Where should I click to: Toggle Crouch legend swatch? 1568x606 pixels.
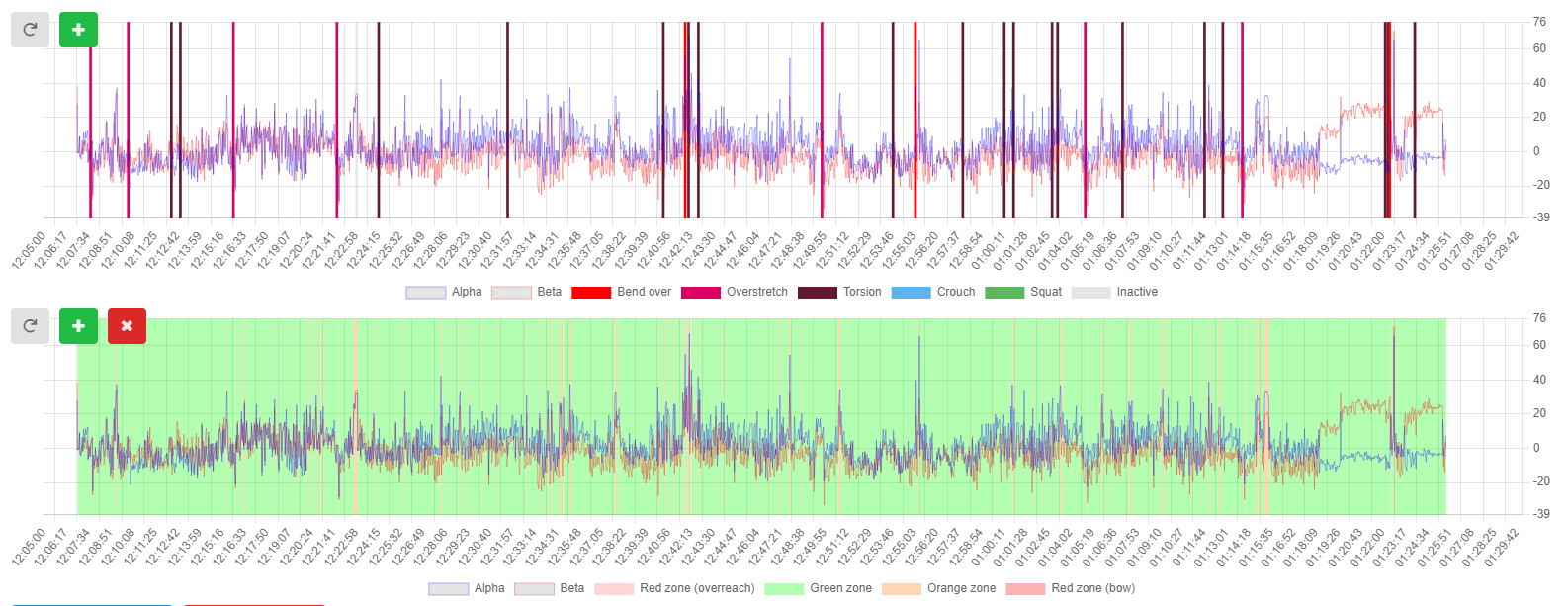911,293
